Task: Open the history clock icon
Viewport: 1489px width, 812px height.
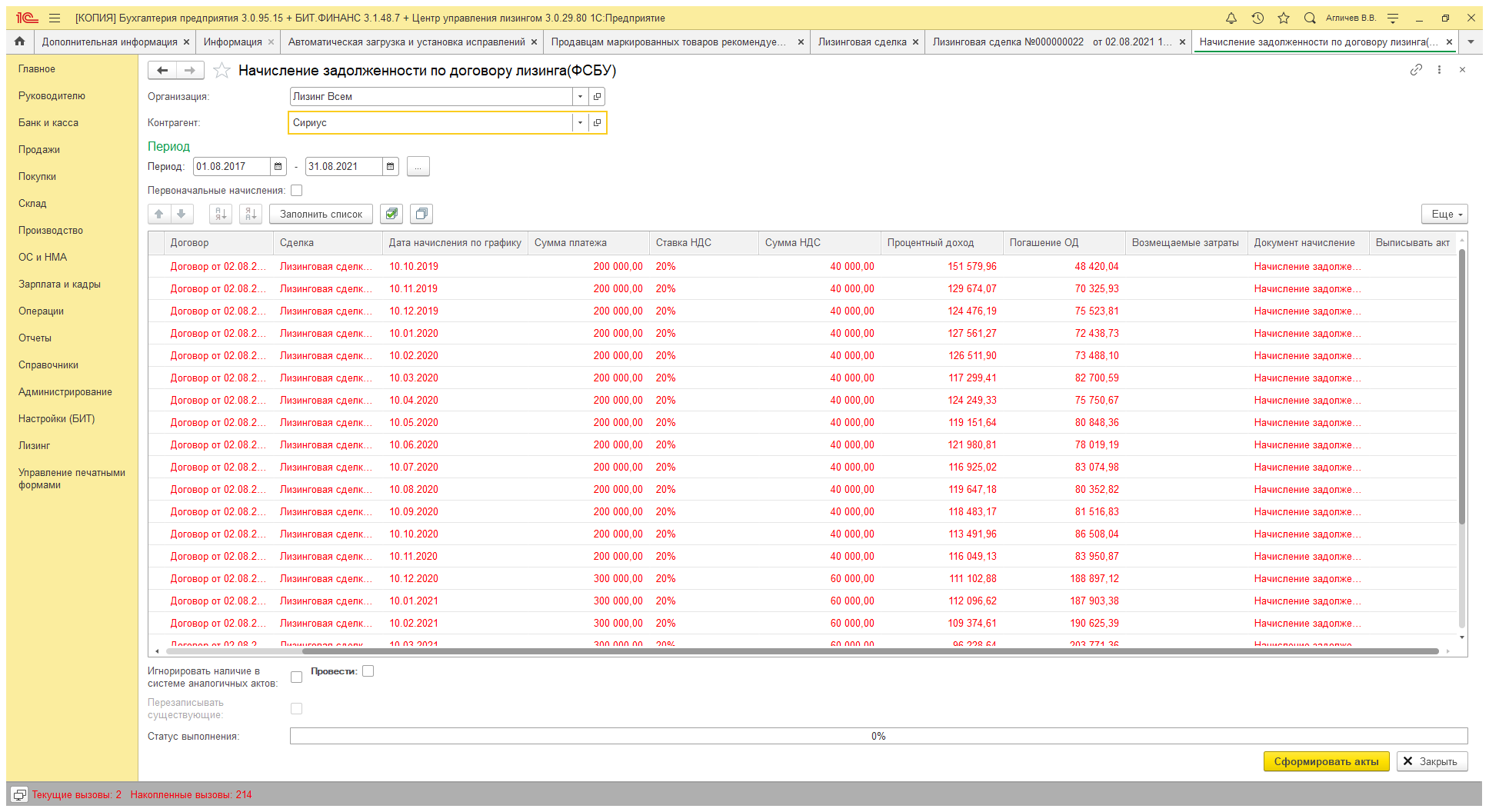Action: (1257, 18)
